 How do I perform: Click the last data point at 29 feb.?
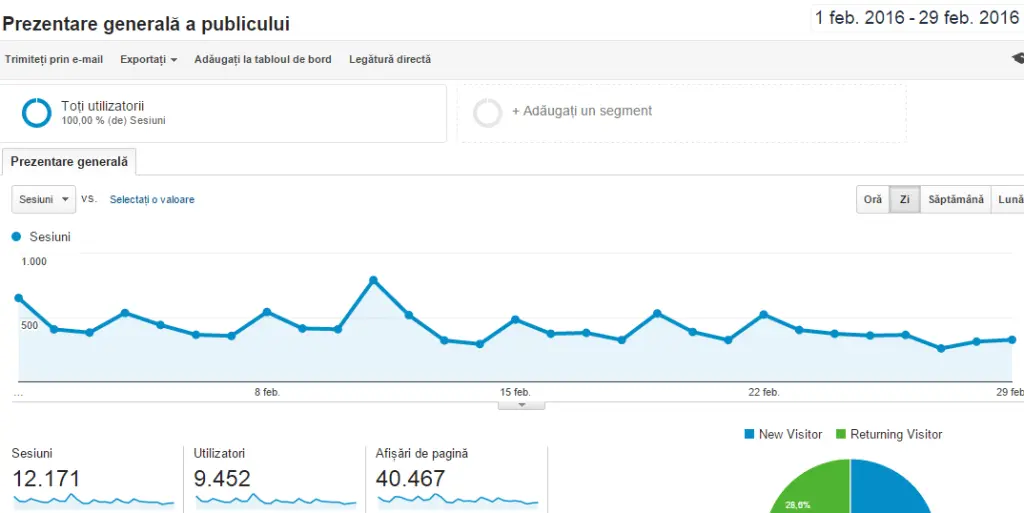point(1012,339)
